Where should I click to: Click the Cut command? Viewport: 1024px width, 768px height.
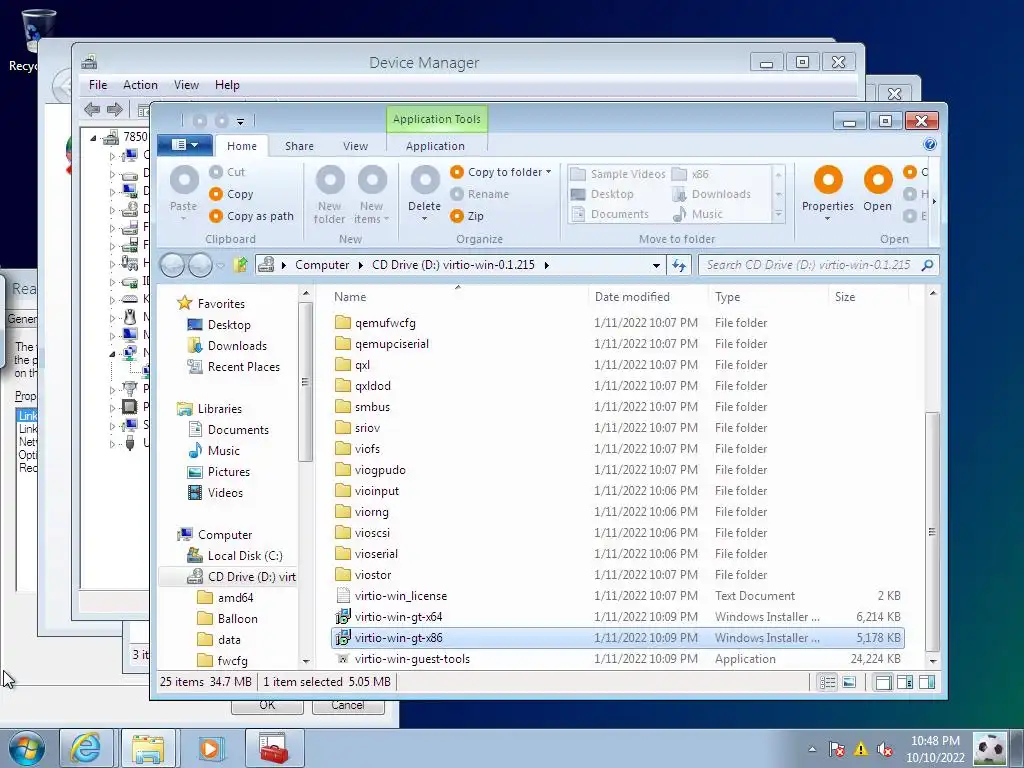point(227,172)
